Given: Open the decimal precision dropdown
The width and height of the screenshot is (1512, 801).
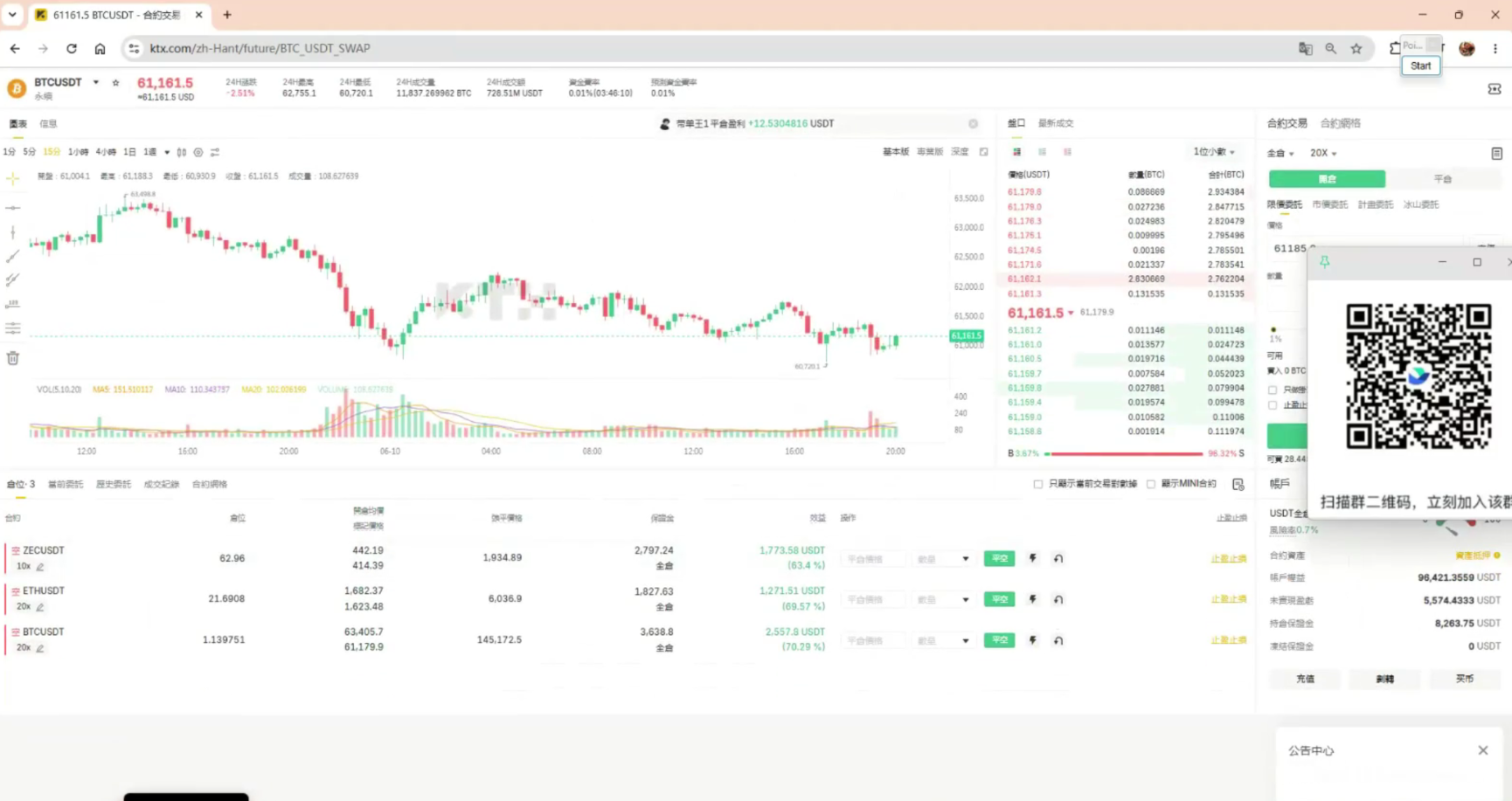Looking at the screenshot, I should (1214, 152).
